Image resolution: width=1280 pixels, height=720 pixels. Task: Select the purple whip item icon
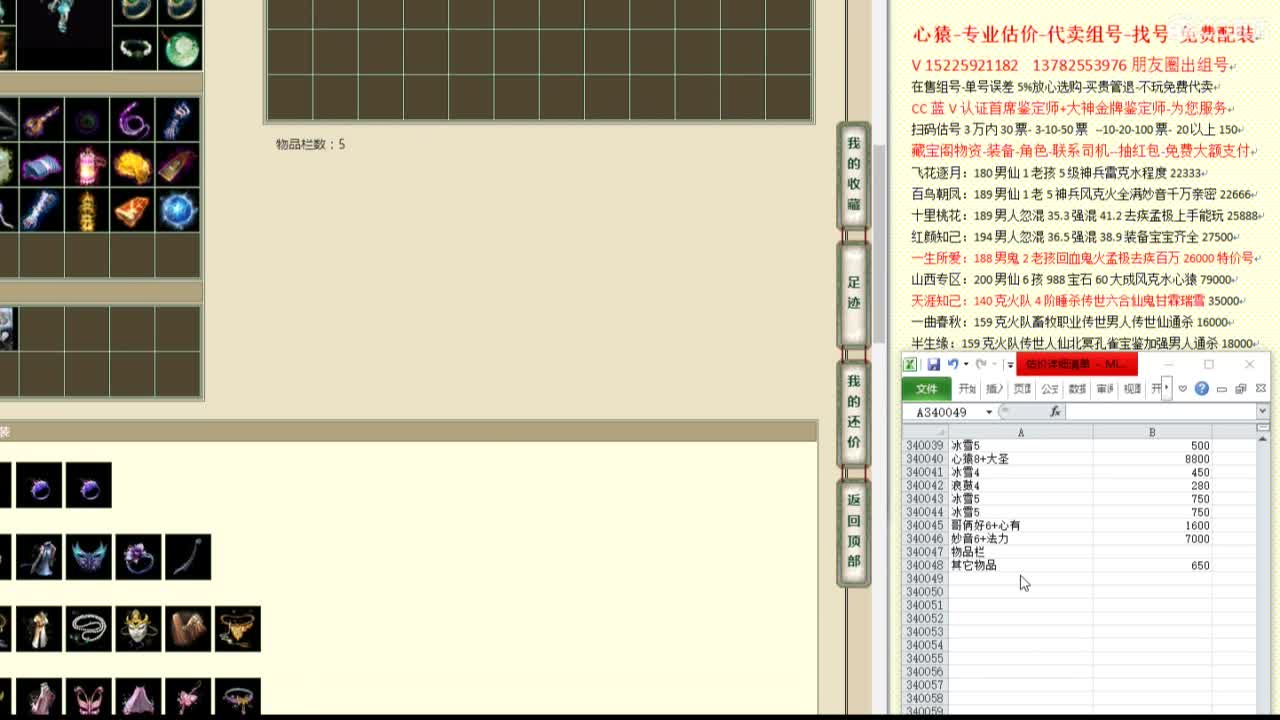133,121
